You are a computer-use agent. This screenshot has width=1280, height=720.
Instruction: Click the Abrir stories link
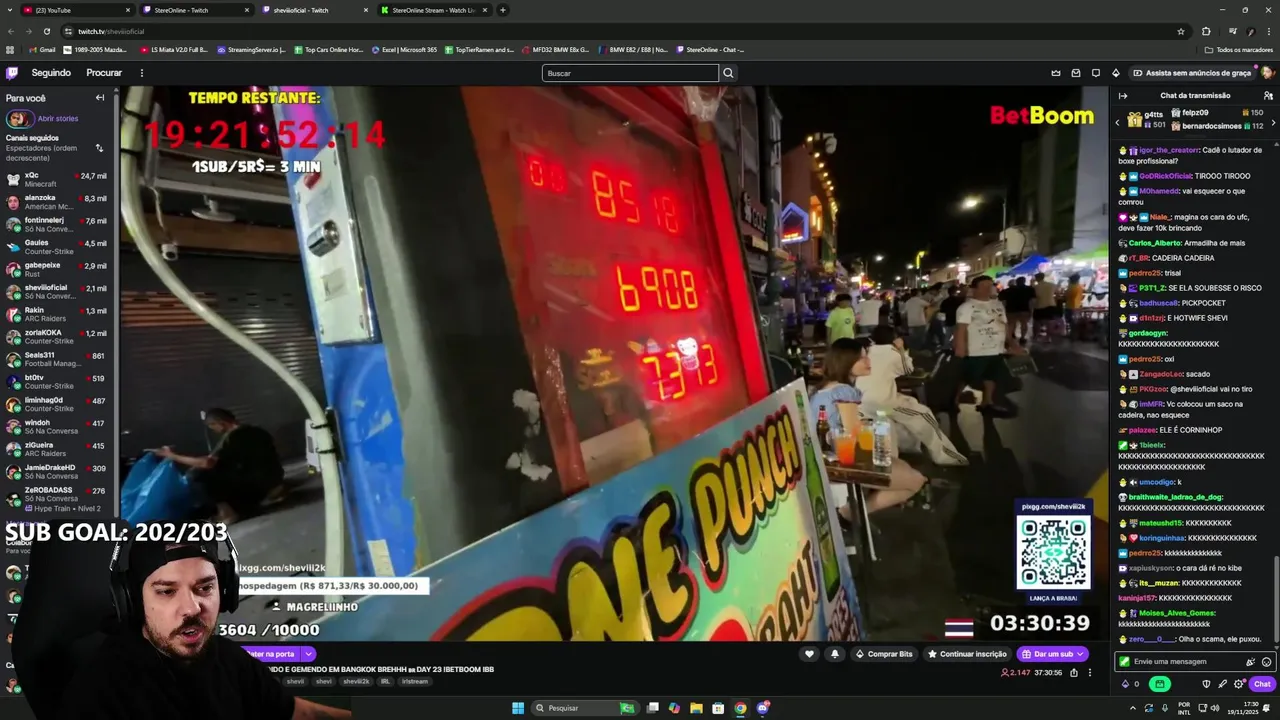pyautogui.click(x=58, y=118)
